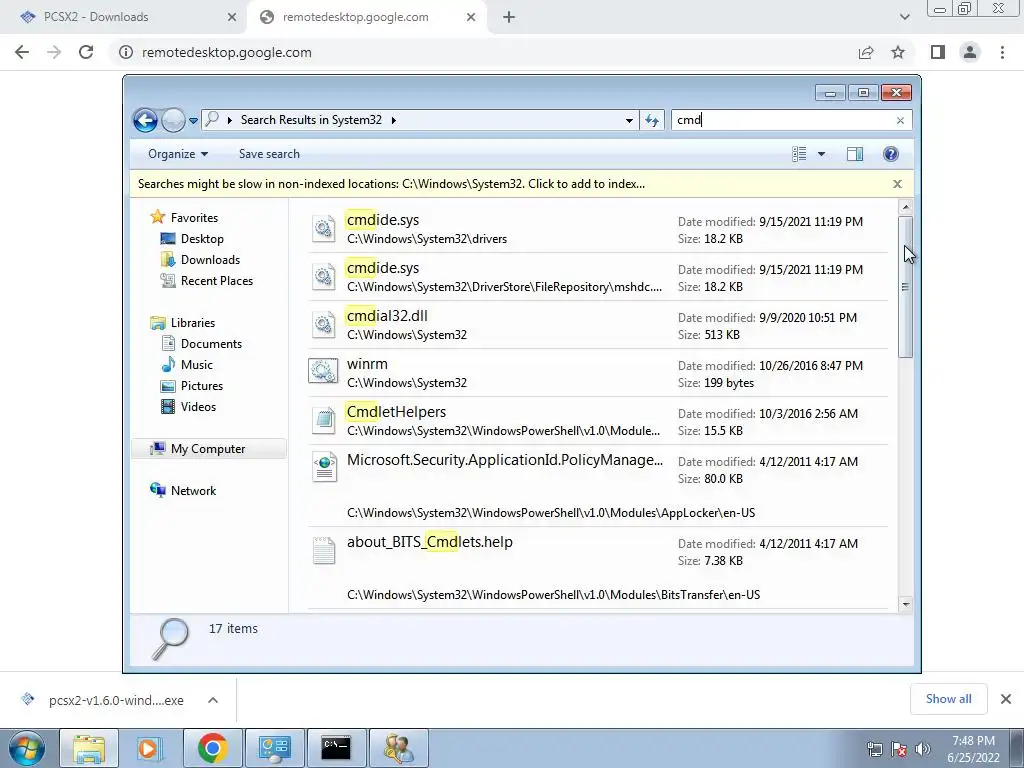This screenshot has height=768, width=1024.
Task: Select the cmdial32.dll result
Action: [598, 325]
